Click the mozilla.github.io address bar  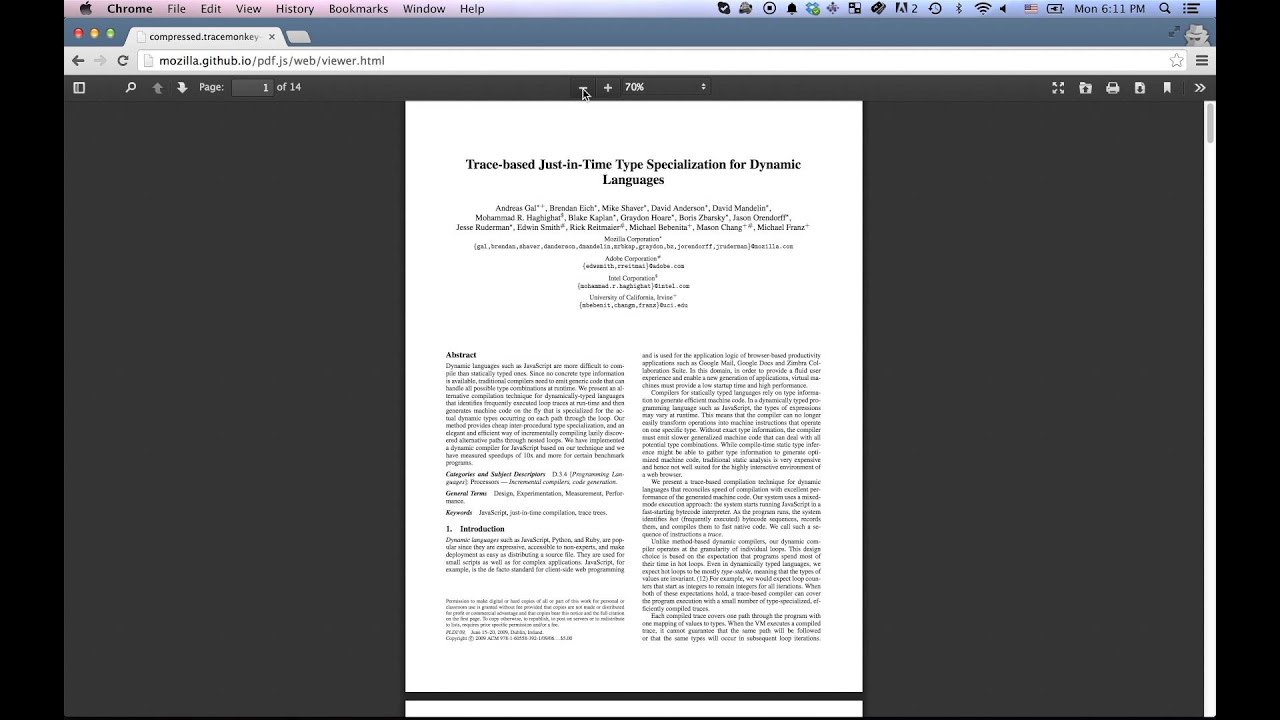[663, 60]
